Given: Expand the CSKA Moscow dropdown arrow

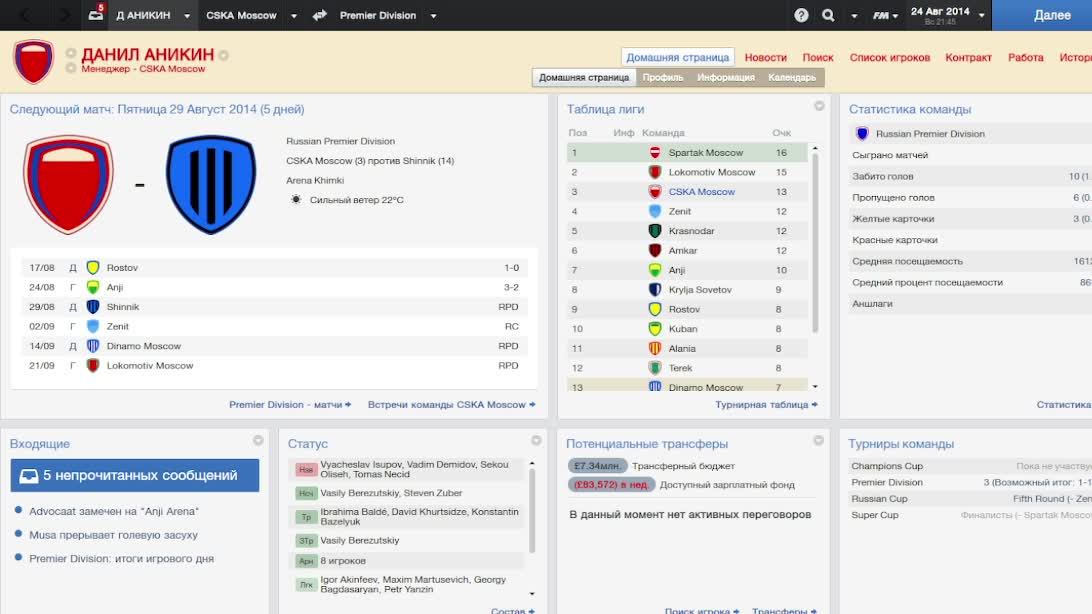Looking at the screenshot, I should point(293,15).
